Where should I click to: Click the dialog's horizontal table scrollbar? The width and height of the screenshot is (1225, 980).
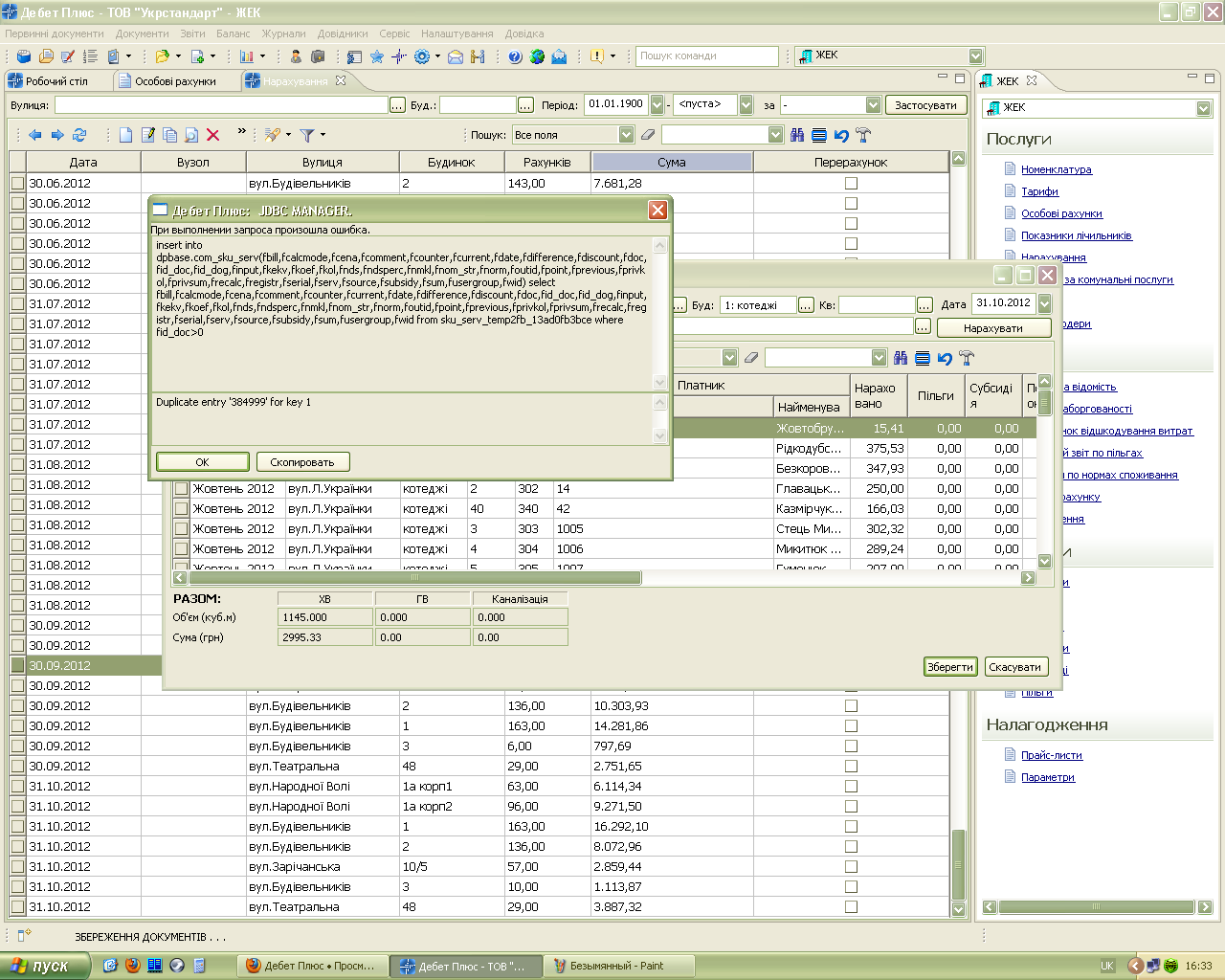[x=414, y=578]
